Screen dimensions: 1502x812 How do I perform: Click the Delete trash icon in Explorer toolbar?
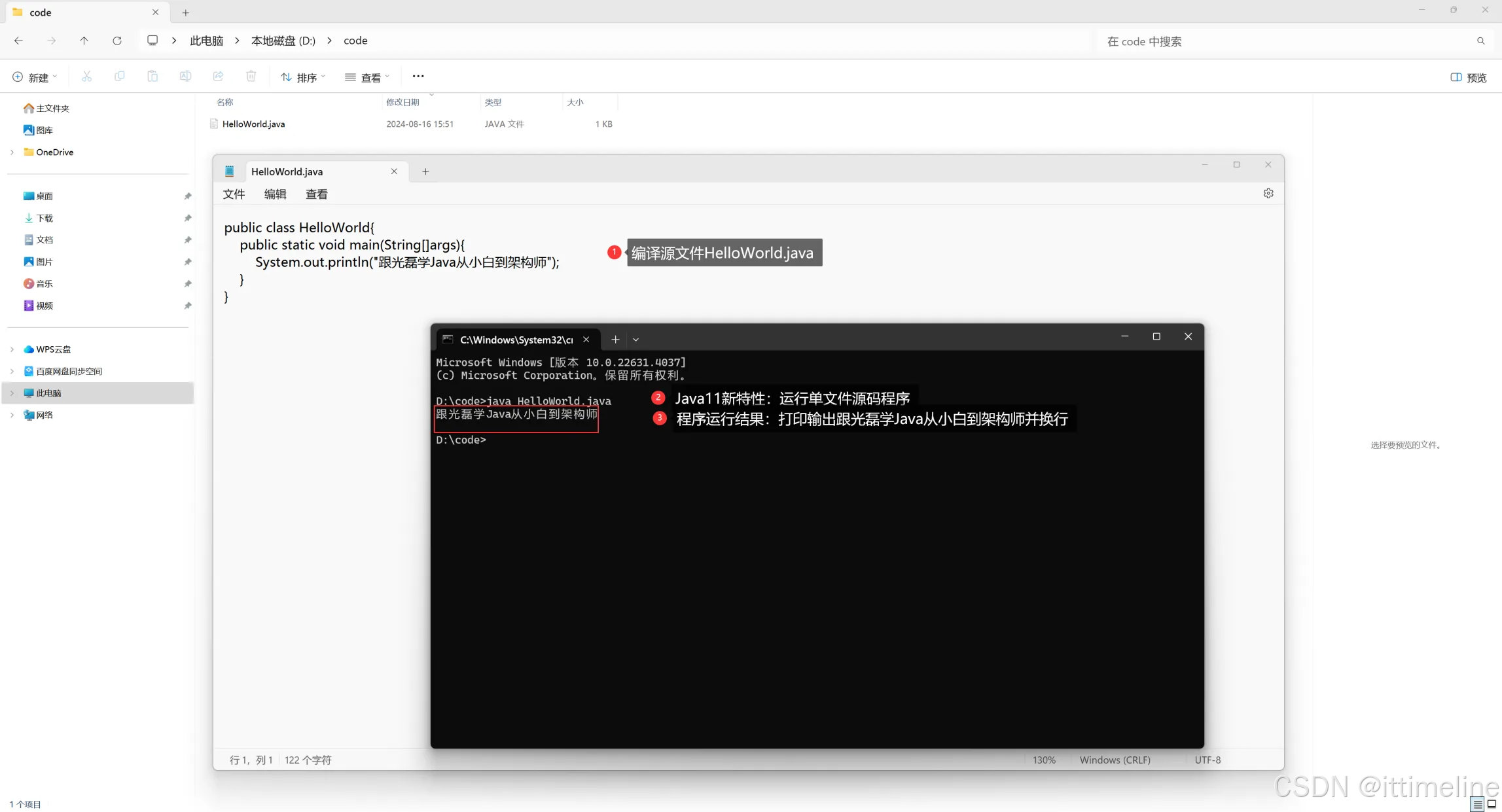coord(251,77)
